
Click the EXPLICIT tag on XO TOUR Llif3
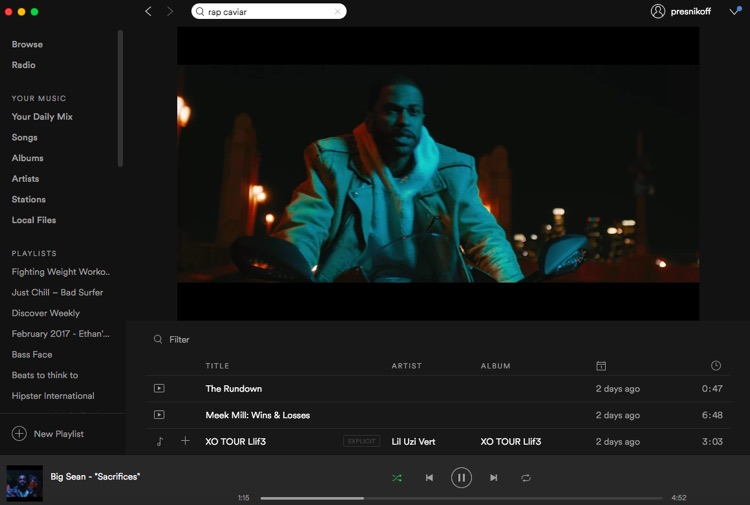point(361,441)
